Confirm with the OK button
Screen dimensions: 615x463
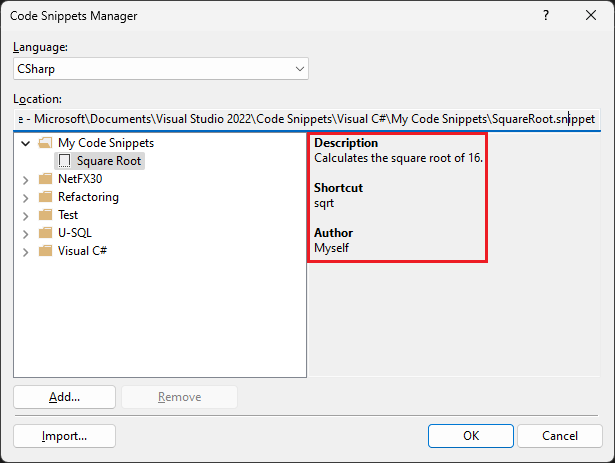pyautogui.click(x=470, y=436)
